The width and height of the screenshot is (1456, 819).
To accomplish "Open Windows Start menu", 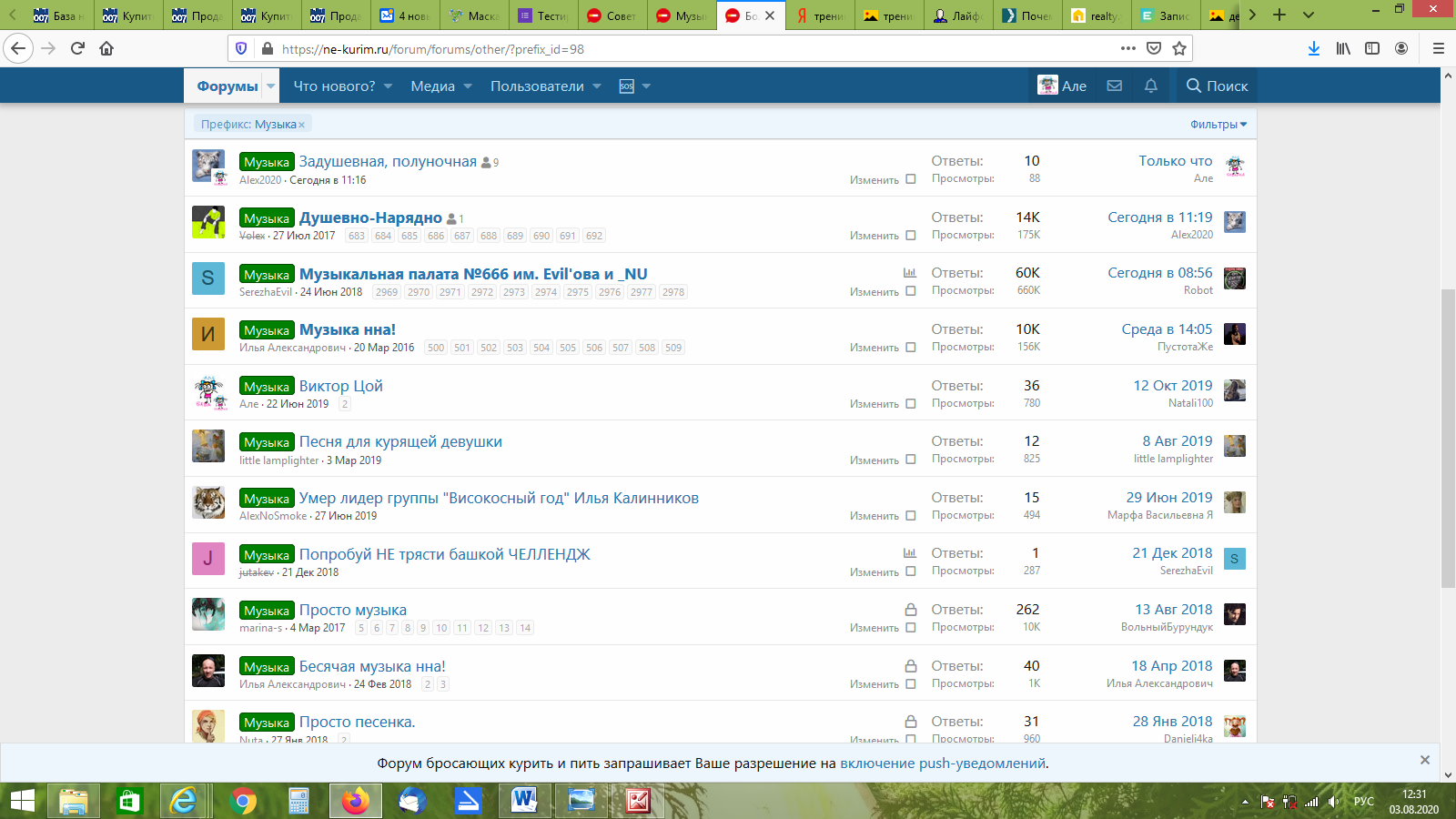I will (x=22, y=801).
